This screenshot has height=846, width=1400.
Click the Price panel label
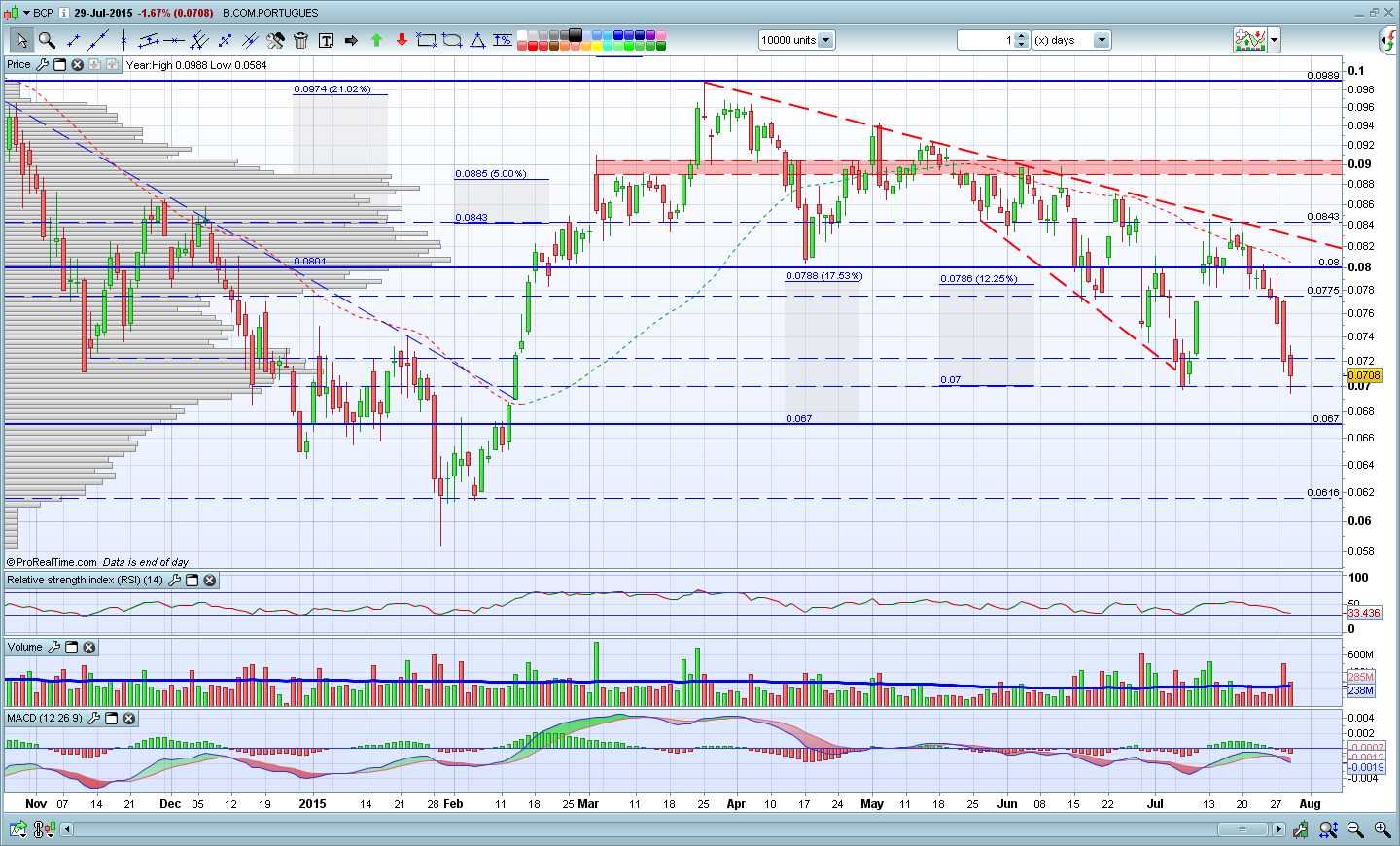18,65
